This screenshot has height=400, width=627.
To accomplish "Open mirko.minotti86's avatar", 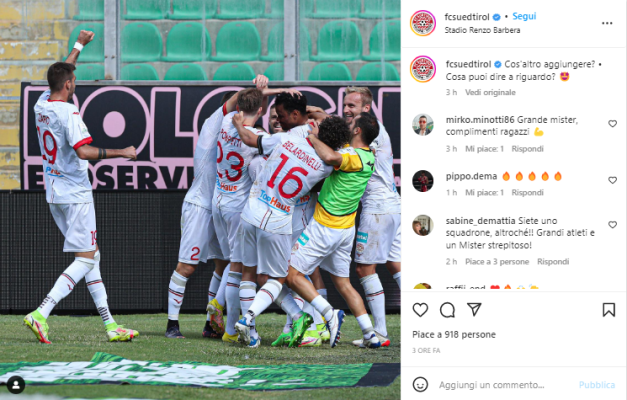I will pyautogui.click(x=423, y=125).
